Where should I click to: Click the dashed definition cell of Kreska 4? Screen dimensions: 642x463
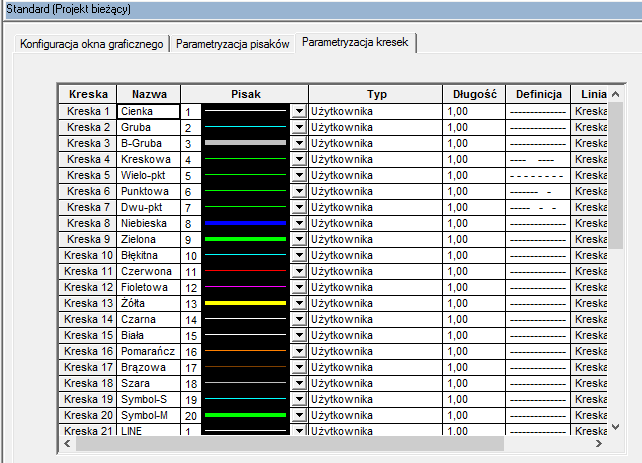[538, 159]
